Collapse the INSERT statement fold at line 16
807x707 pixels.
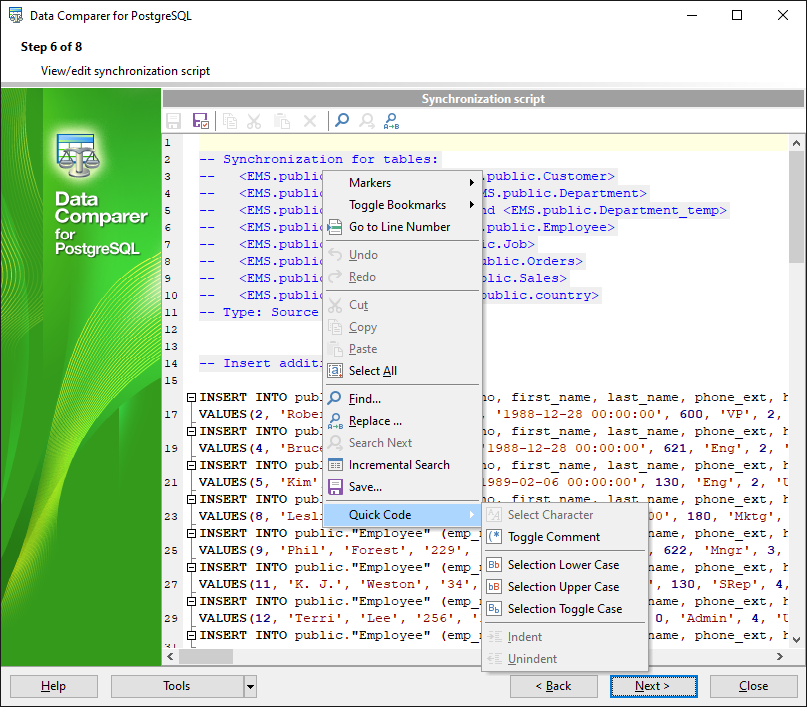tap(191, 397)
